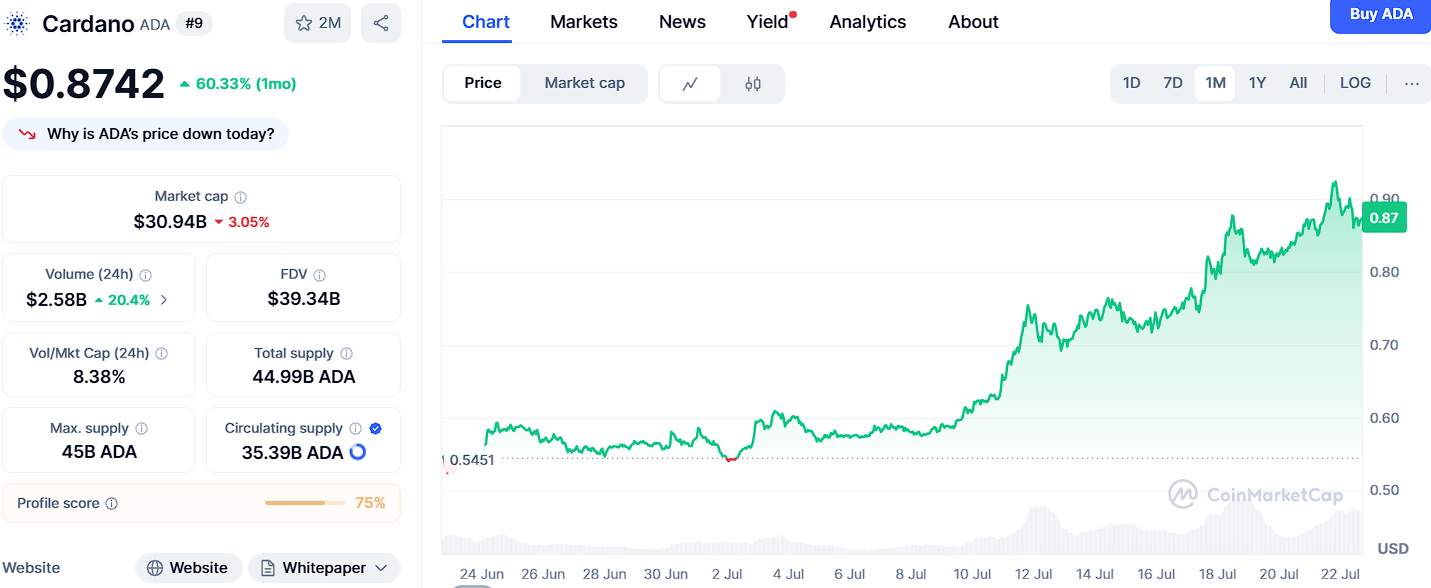Screen dimensions: 1431x588
Task: Click the circulating supply verified badge
Action: 375,428
